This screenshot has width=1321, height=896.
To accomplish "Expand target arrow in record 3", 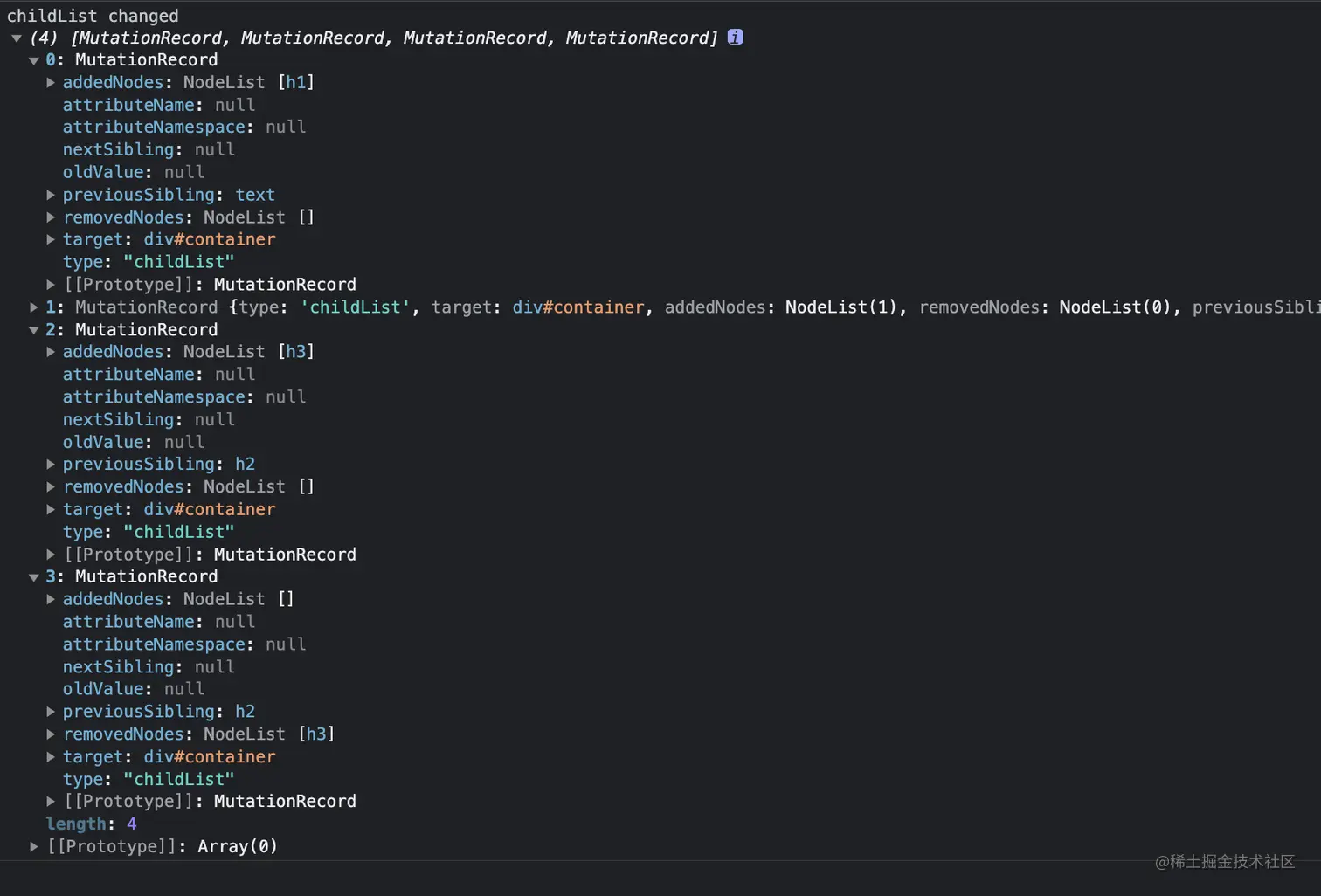I will (51, 757).
